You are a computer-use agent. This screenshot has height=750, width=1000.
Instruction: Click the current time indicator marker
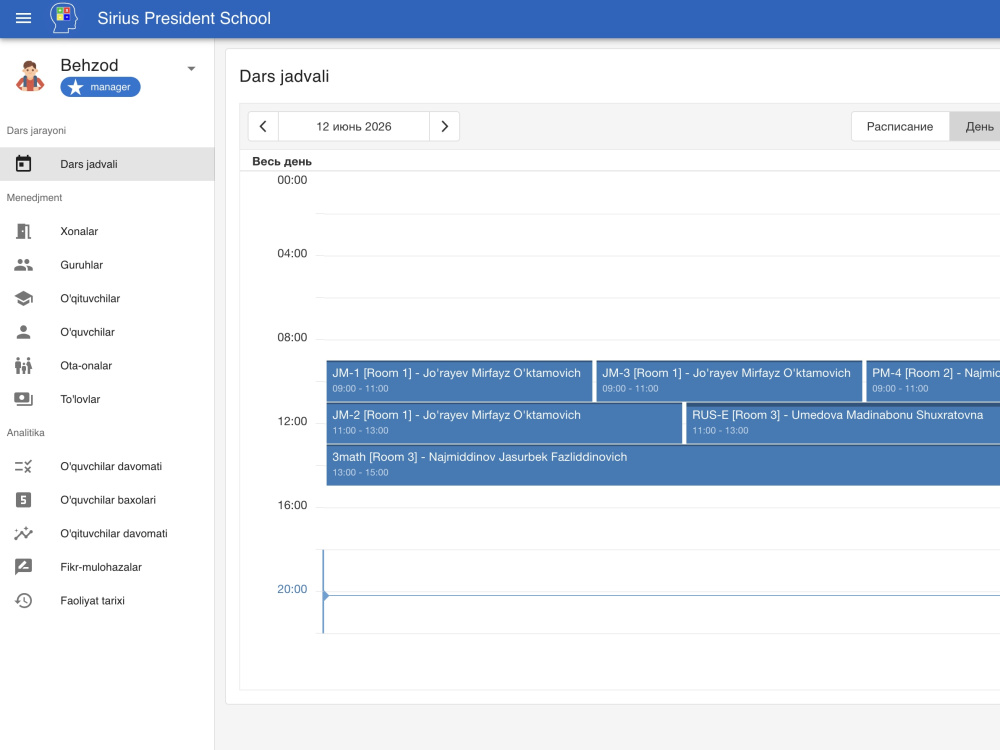325,596
